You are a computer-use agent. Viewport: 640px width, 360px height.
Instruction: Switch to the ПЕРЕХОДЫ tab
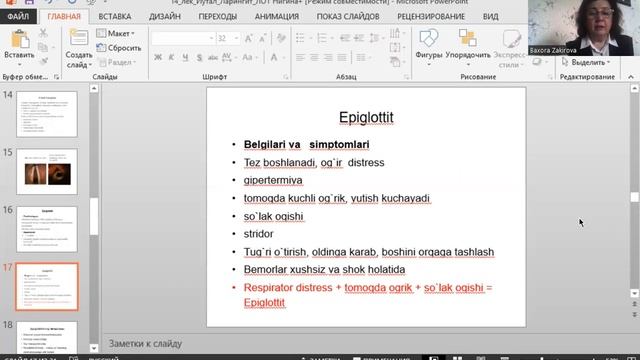point(218,17)
